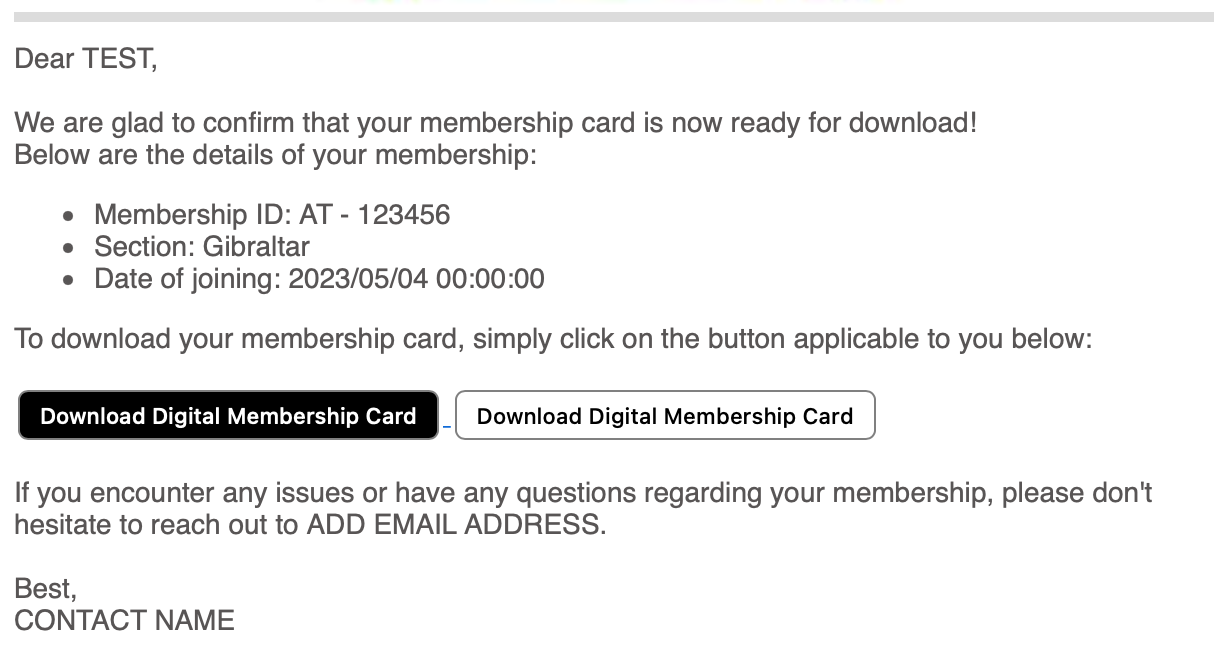Click the 'To download your membership card' instruction line
The image size is (1226, 664).
[553, 339]
